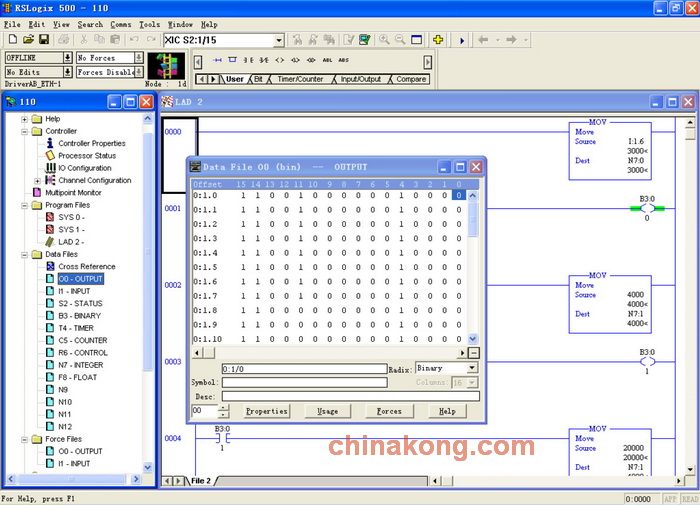700x505 pixels.
Task: Click the Forward navigation arrow
Action: pyautogui.click(x=512, y=40)
